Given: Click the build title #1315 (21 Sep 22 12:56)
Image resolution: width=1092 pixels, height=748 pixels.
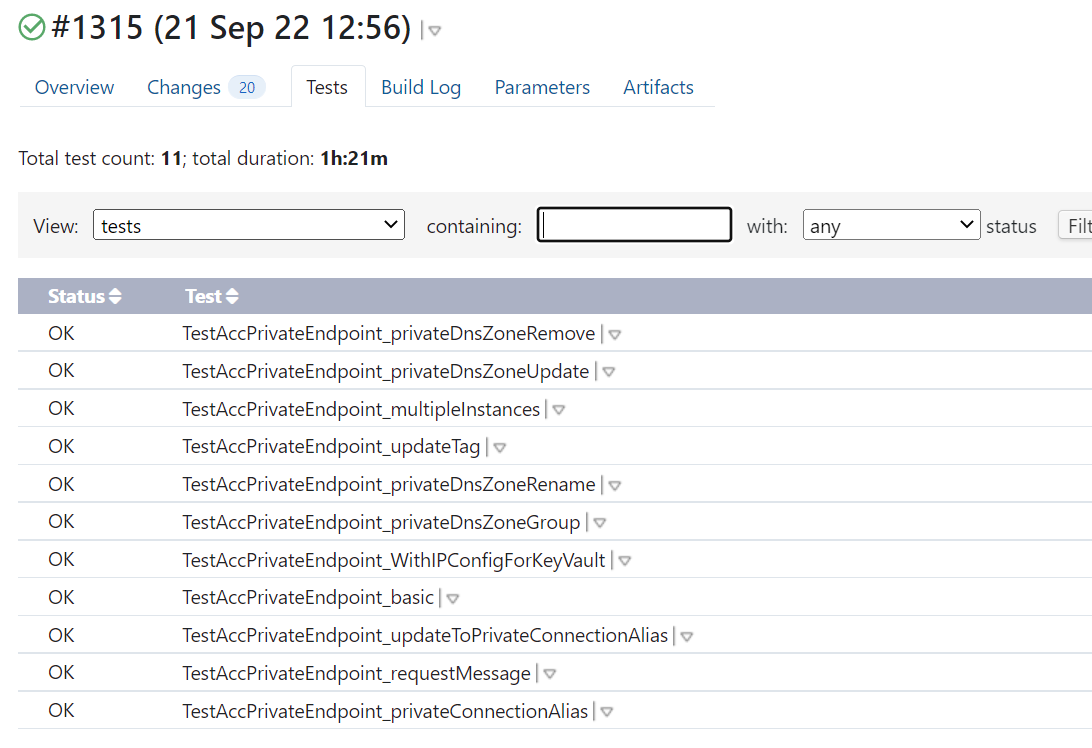Looking at the screenshot, I should pos(231,28).
